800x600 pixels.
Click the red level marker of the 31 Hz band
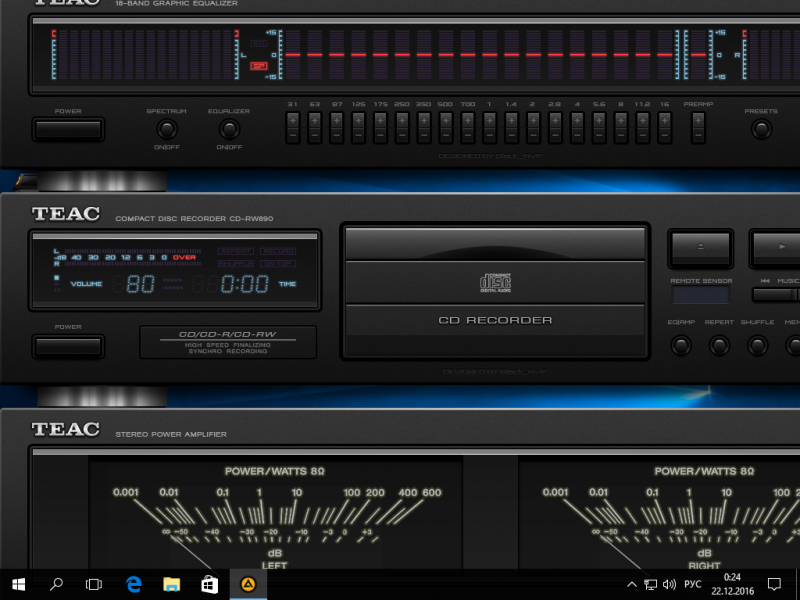coord(293,55)
